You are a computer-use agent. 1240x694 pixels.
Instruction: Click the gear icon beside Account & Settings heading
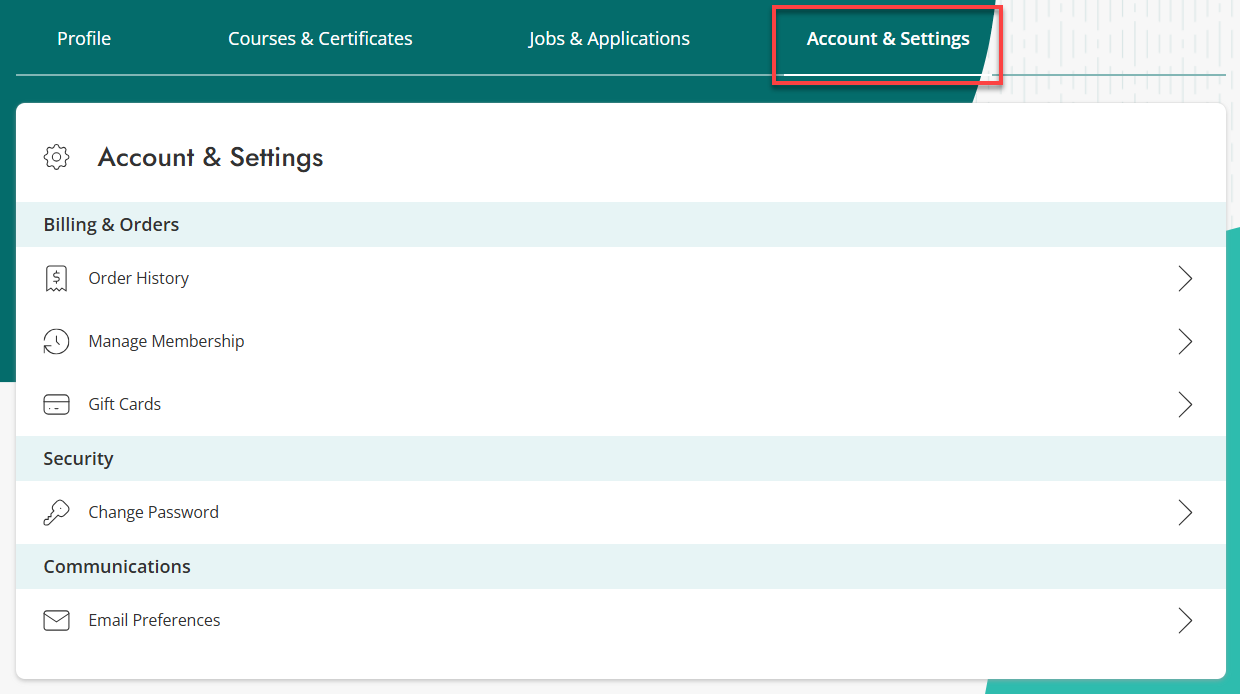pos(57,157)
